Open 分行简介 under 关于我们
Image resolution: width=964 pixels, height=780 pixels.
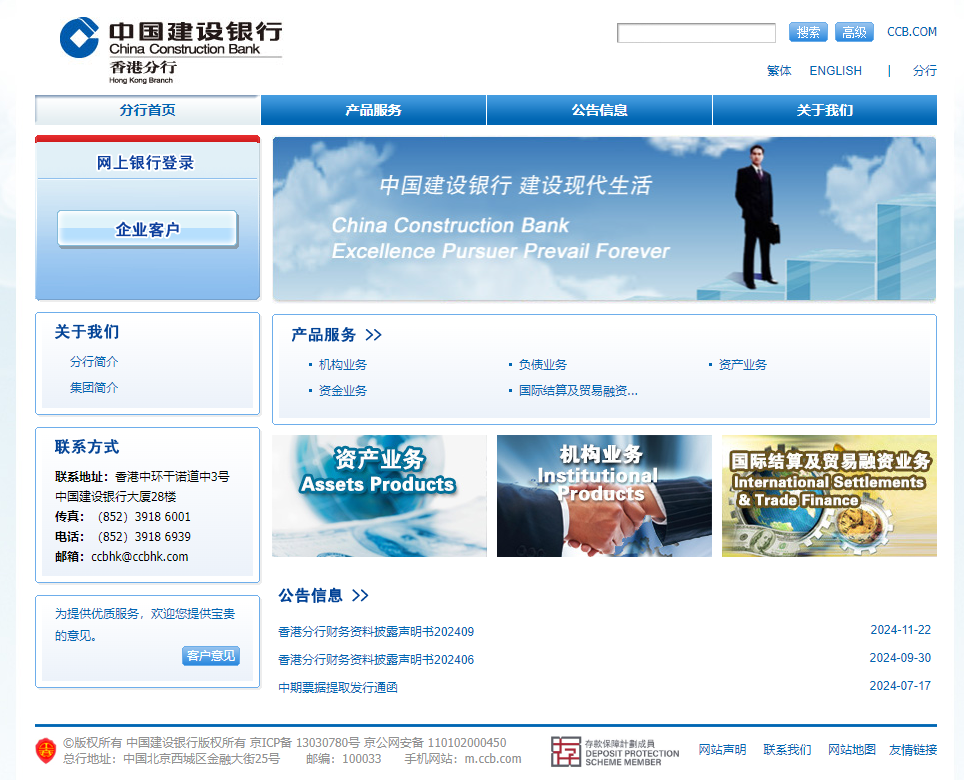click(x=94, y=361)
